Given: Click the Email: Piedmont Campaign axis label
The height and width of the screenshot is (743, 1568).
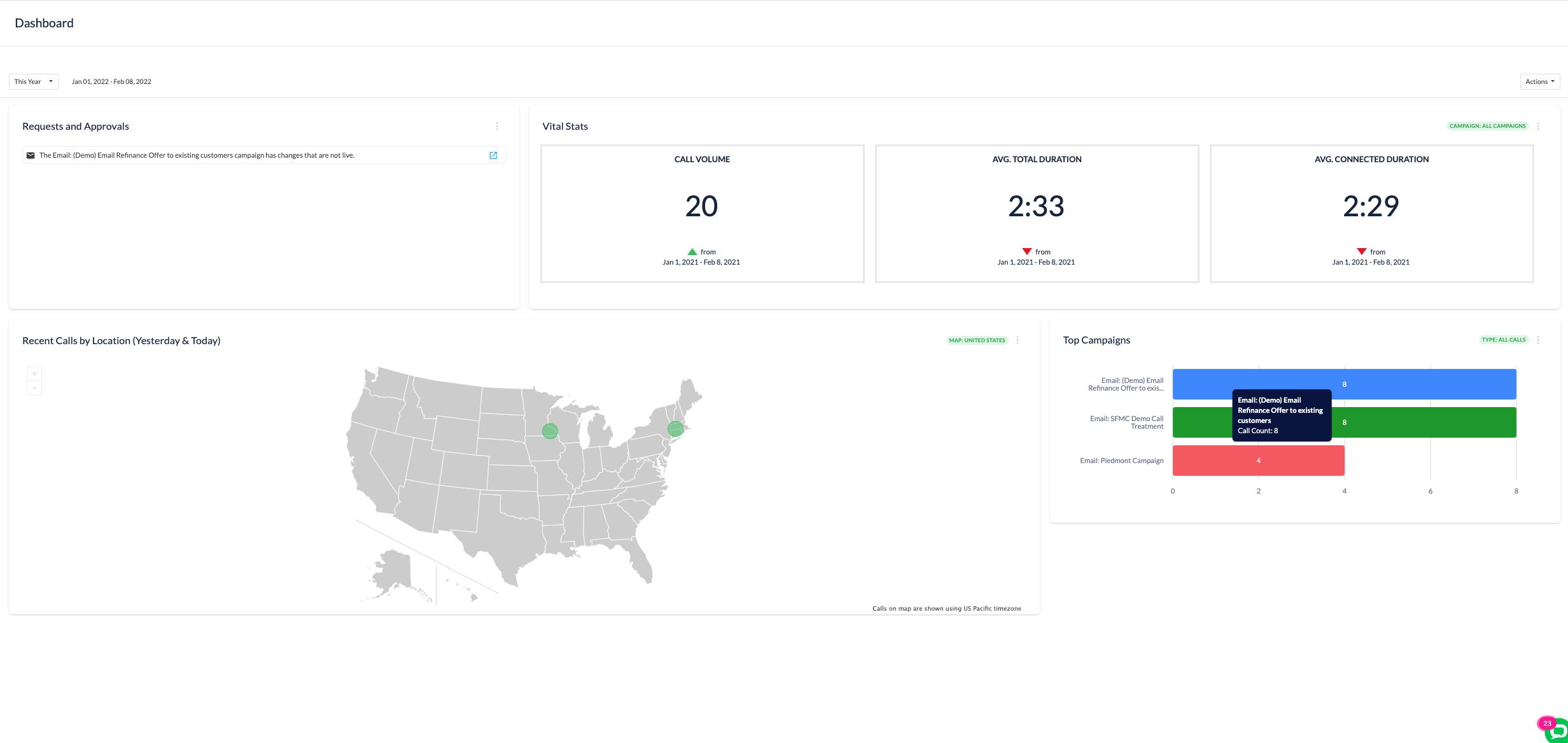Looking at the screenshot, I should [1121, 461].
